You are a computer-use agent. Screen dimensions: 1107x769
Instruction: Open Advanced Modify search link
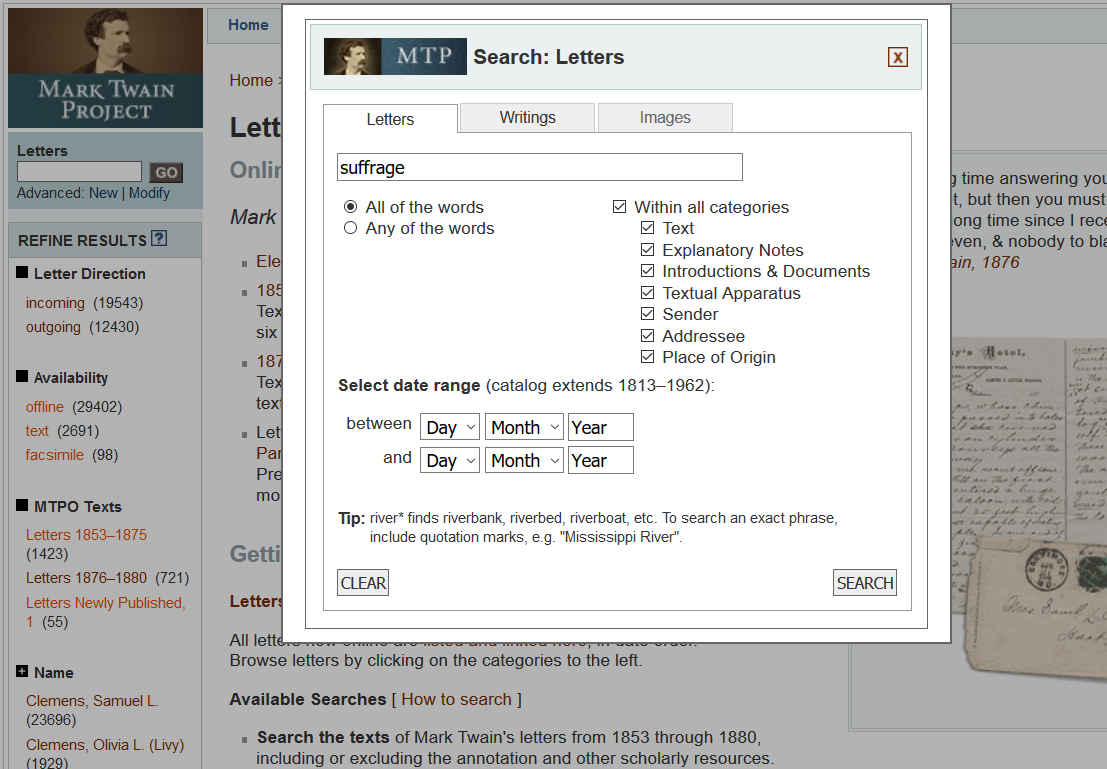tap(149, 193)
